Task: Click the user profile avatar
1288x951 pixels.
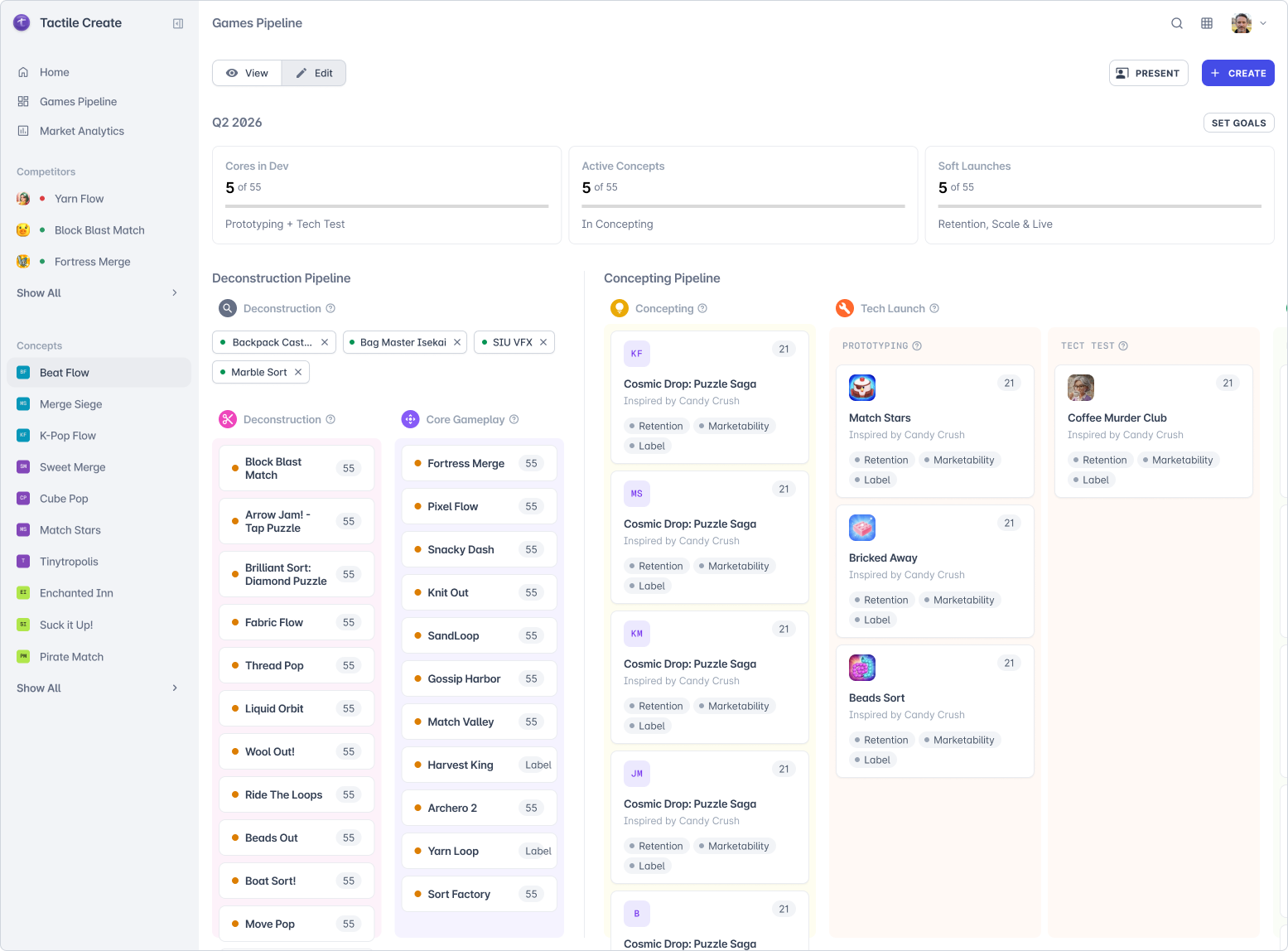Action: [1242, 23]
